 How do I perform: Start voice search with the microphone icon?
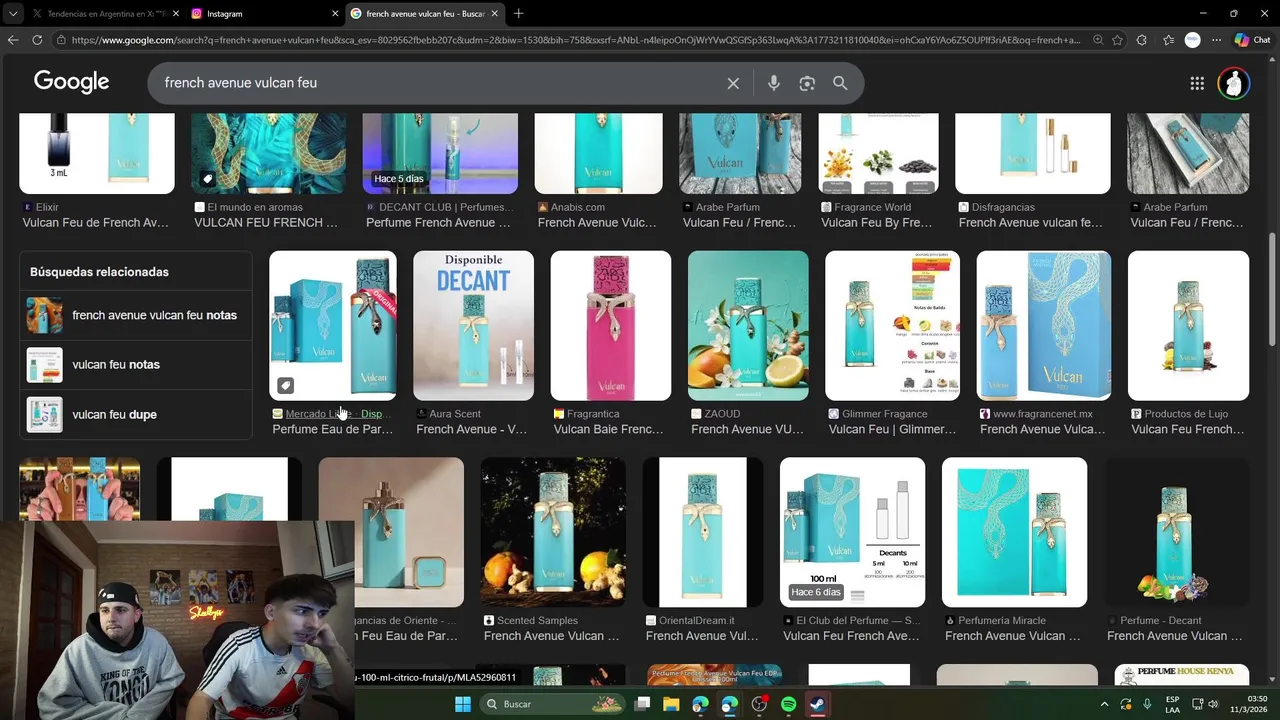[773, 83]
